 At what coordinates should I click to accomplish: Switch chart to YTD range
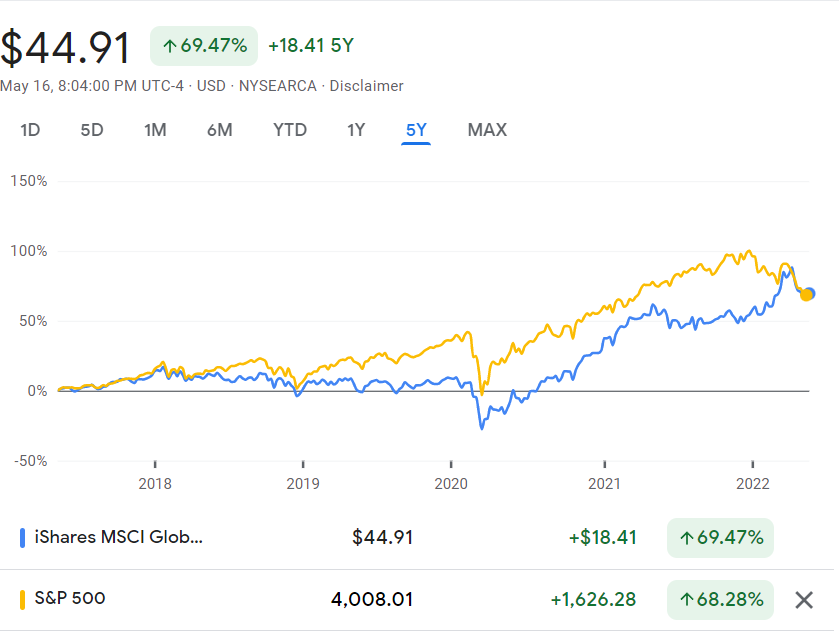point(290,130)
